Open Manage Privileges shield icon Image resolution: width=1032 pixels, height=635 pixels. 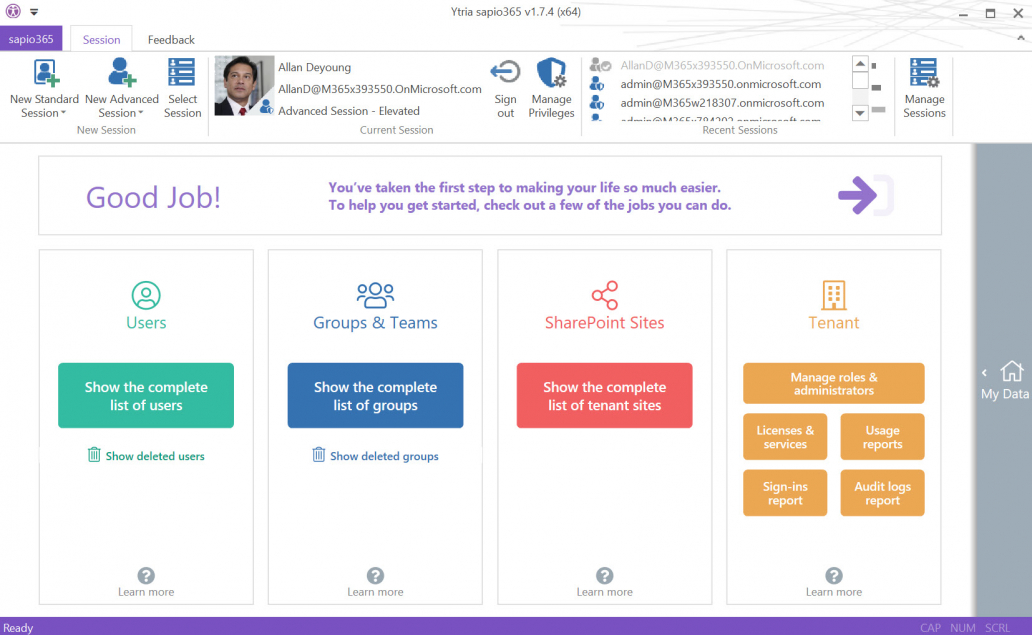552,72
